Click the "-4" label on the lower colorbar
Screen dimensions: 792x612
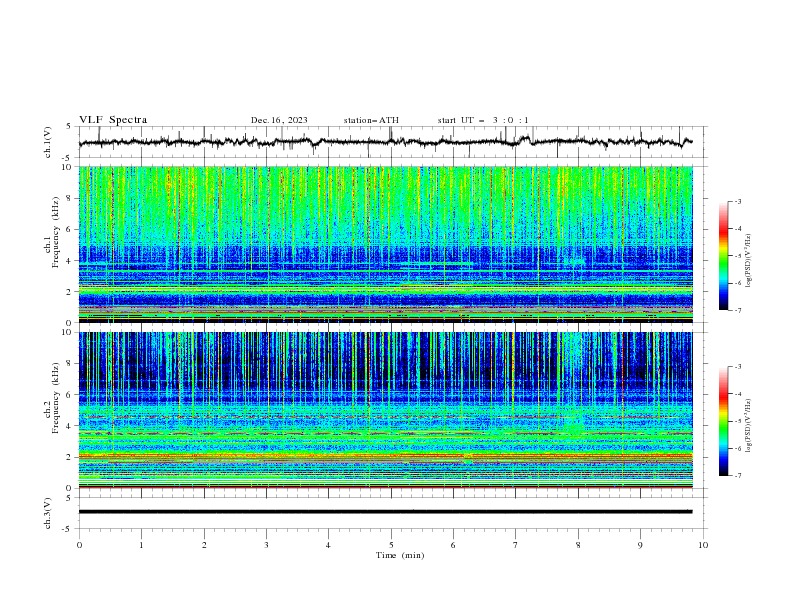(x=738, y=394)
